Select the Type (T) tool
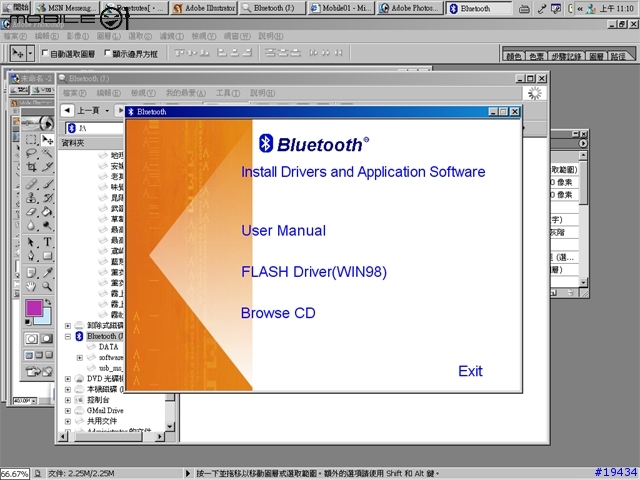 point(47,242)
